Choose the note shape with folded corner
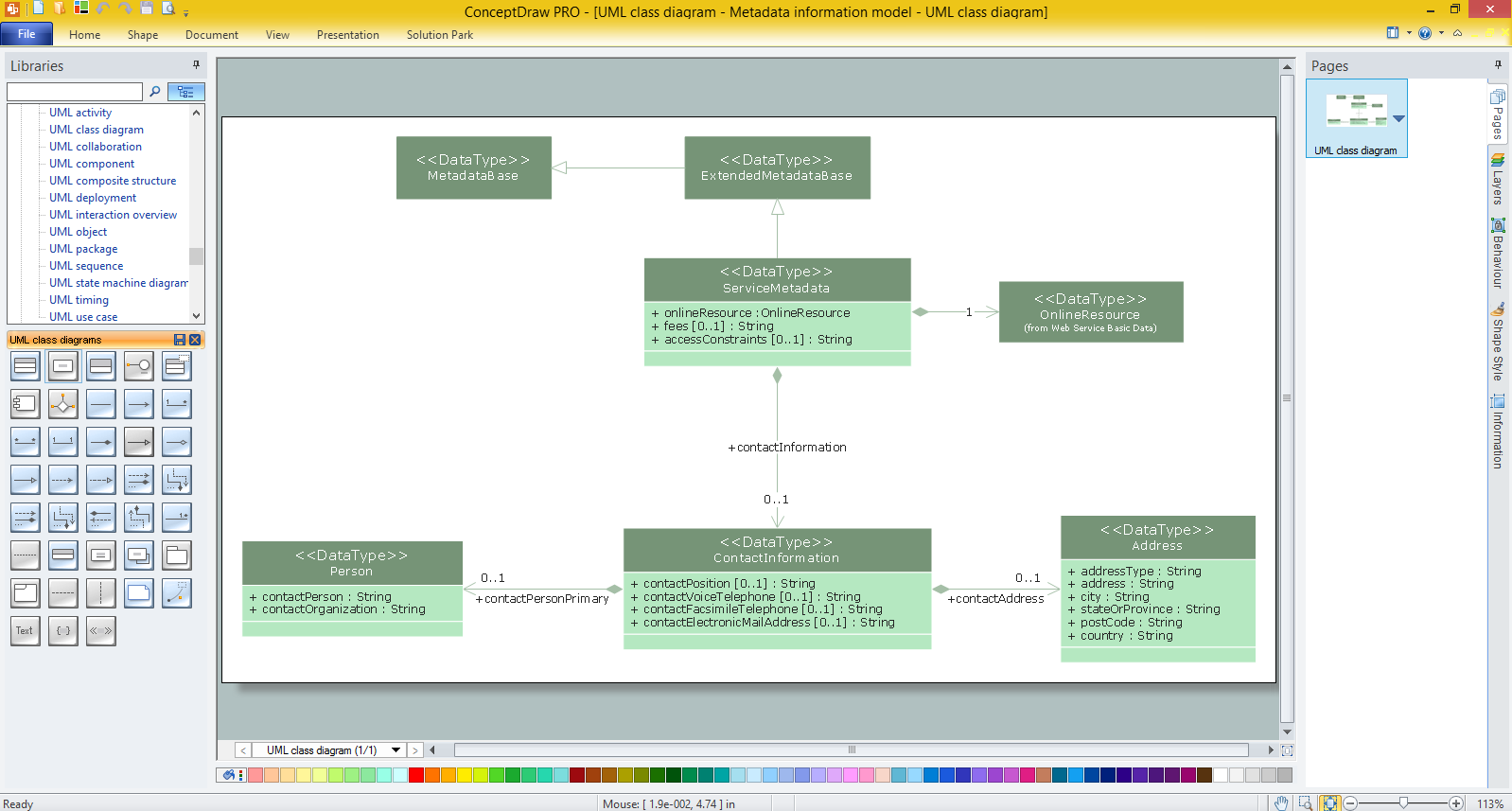 [x=139, y=593]
